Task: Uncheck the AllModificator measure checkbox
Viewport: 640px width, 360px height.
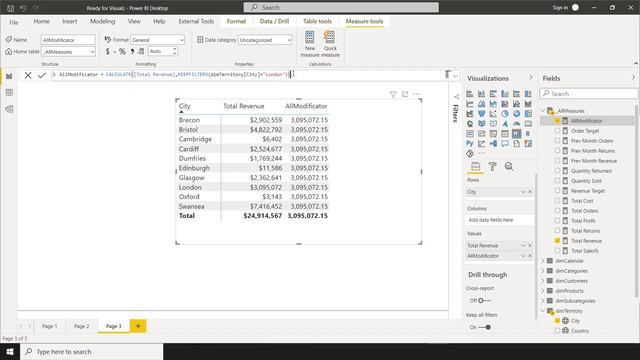Action: [557, 121]
